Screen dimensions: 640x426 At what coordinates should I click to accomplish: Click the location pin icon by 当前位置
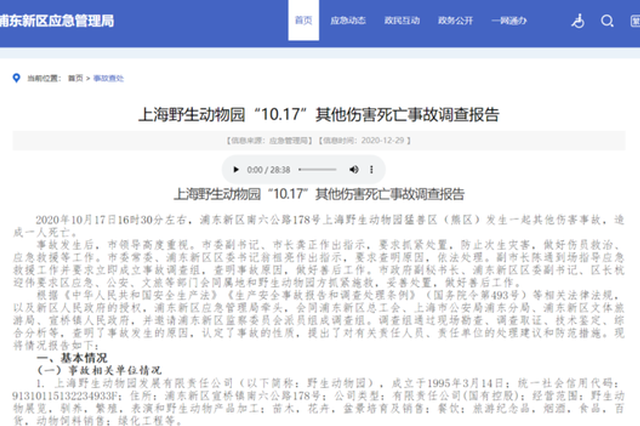click(16, 78)
